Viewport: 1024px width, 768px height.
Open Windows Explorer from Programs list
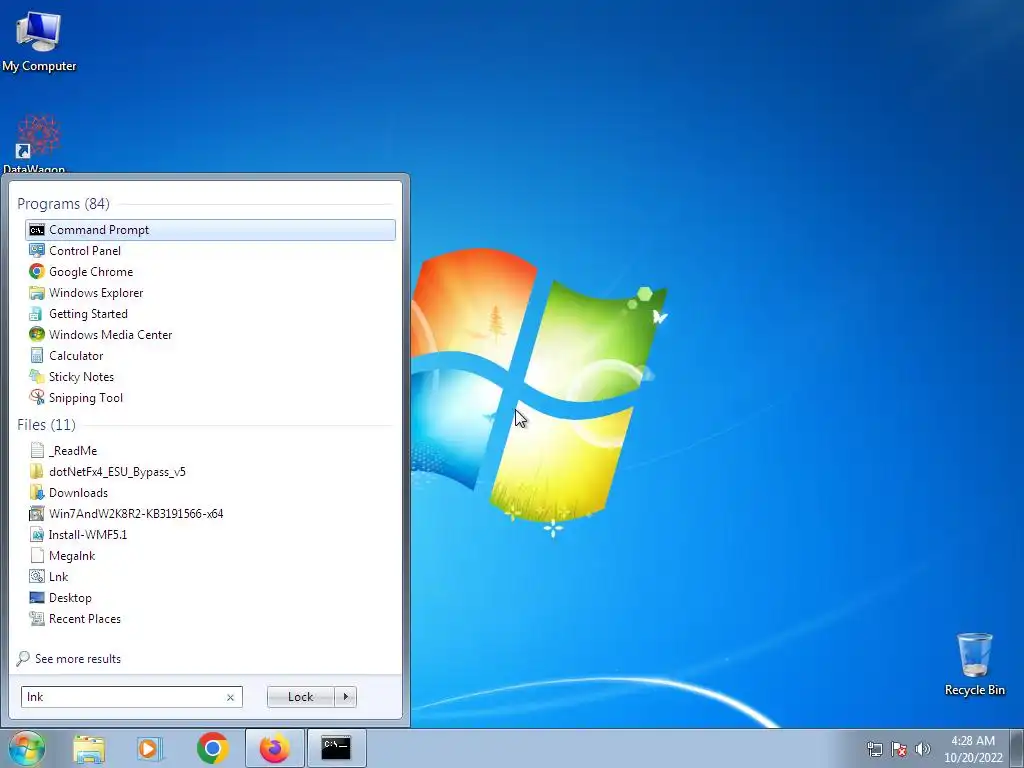pyautogui.click(x=210, y=293)
